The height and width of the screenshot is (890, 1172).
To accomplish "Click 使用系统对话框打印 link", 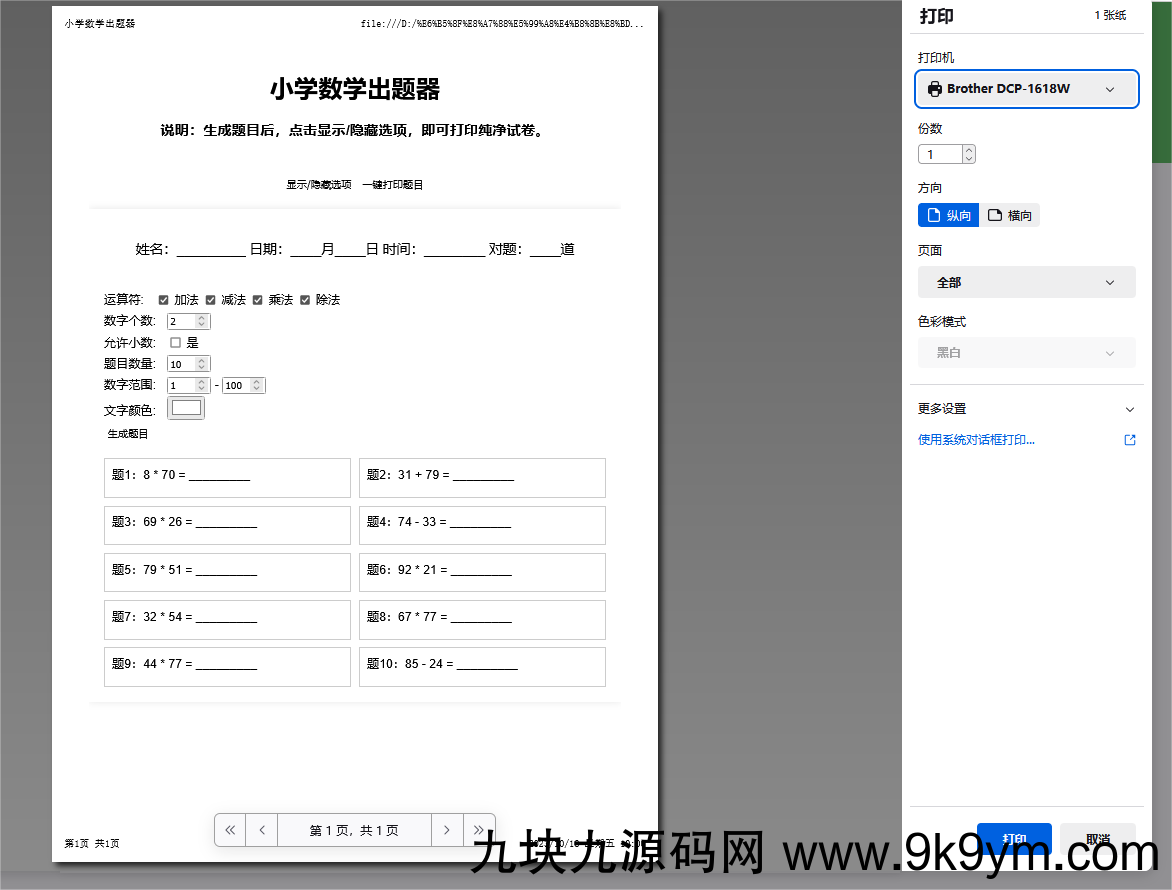I will [976, 440].
